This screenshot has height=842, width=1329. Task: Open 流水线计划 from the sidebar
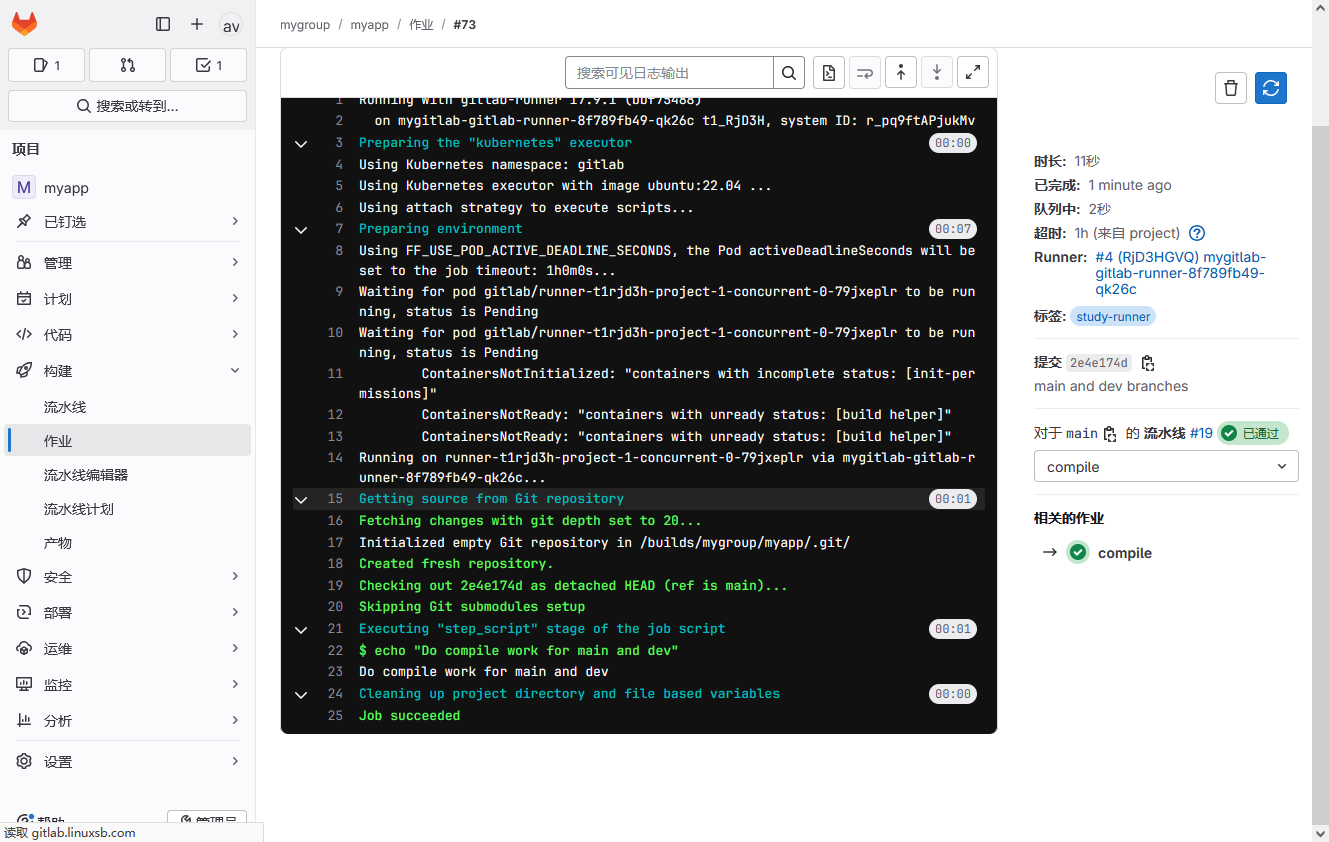click(127, 509)
